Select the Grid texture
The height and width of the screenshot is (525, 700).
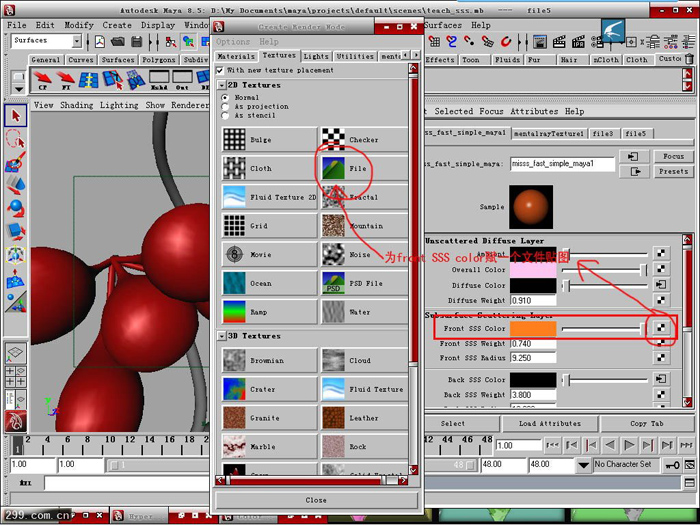pyautogui.click(x=269, y=225)
